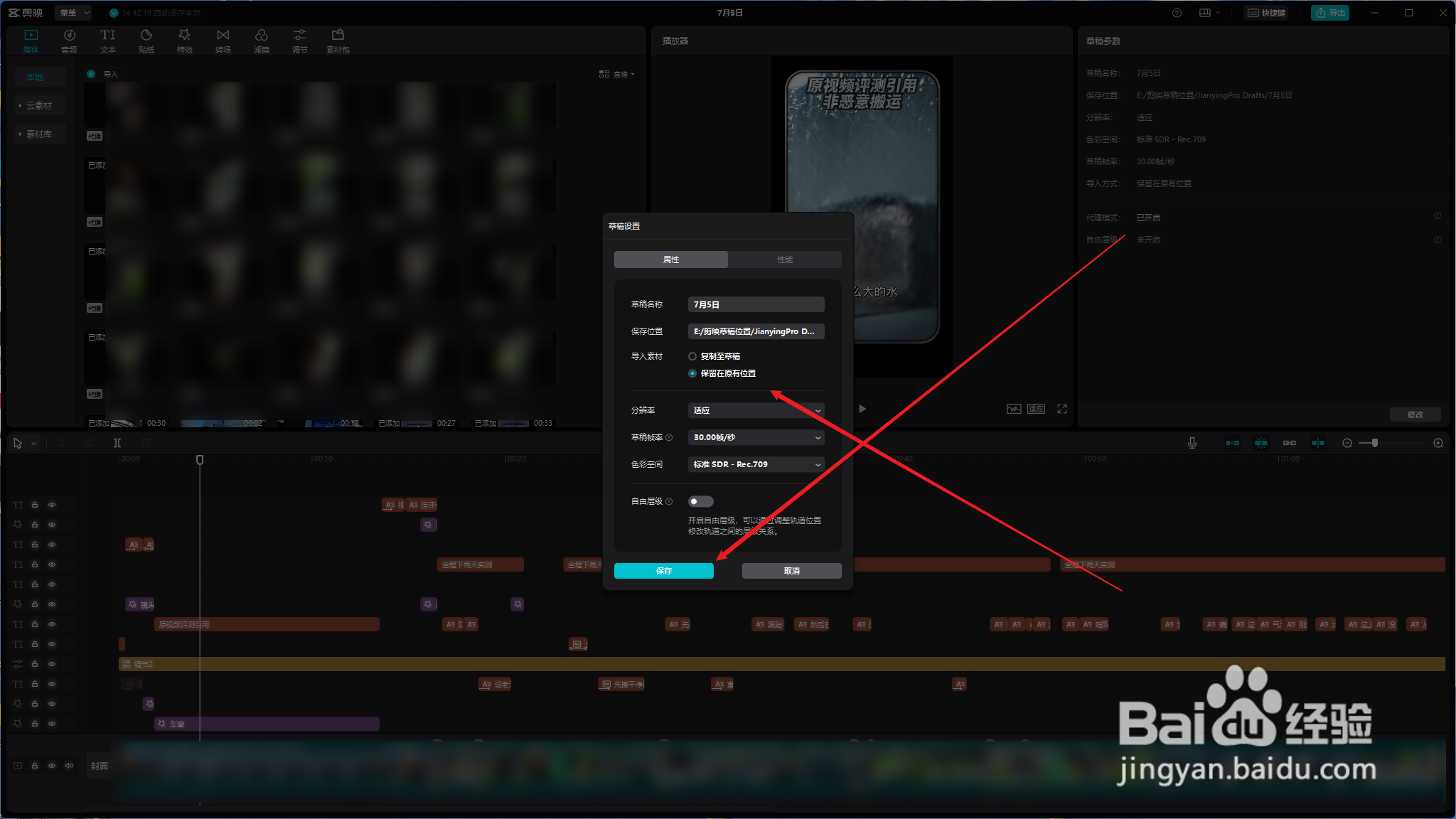Open the 滤镜 filters panel icon
This screenshot has width=1456, height=819.
pyautogui.click(x=261, y=40)
